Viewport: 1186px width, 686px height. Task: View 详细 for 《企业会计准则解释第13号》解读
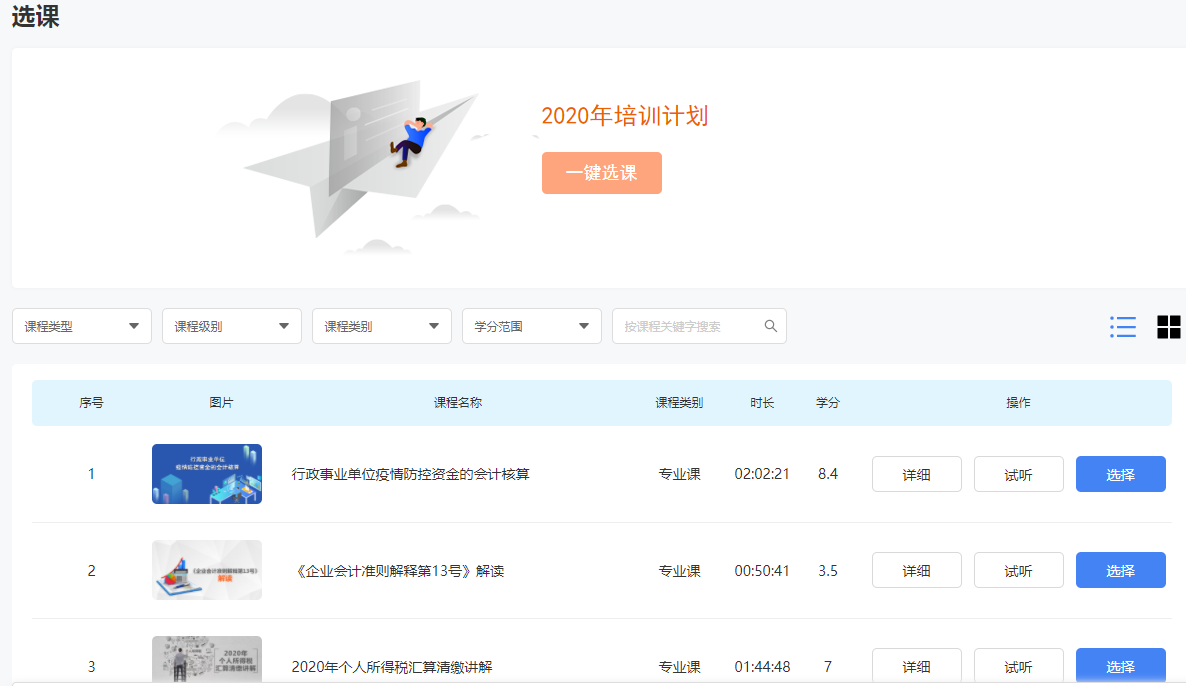coord(916,570)
